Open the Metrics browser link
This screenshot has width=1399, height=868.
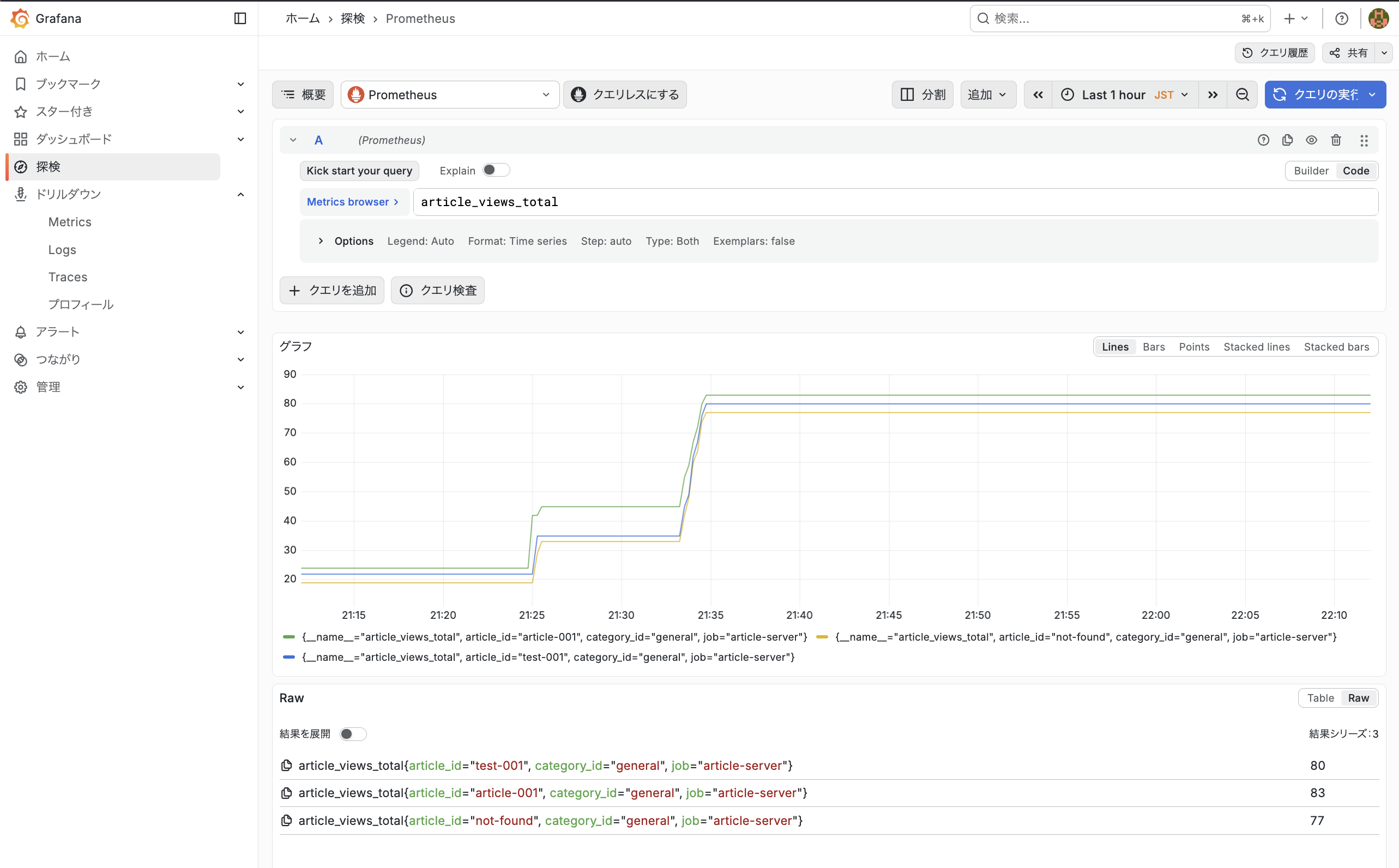click(353, 202)
